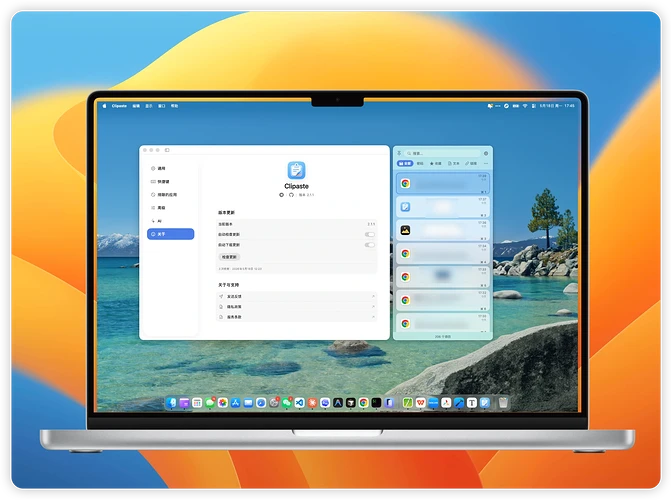Open Photos from the Dock
Screen dimensions: 671x500
(x=223, y=402)
